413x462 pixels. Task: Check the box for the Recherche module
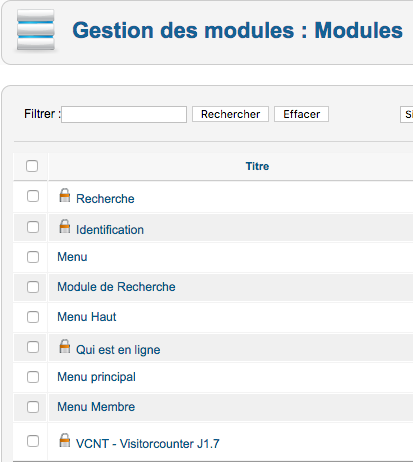coord(33,196)
